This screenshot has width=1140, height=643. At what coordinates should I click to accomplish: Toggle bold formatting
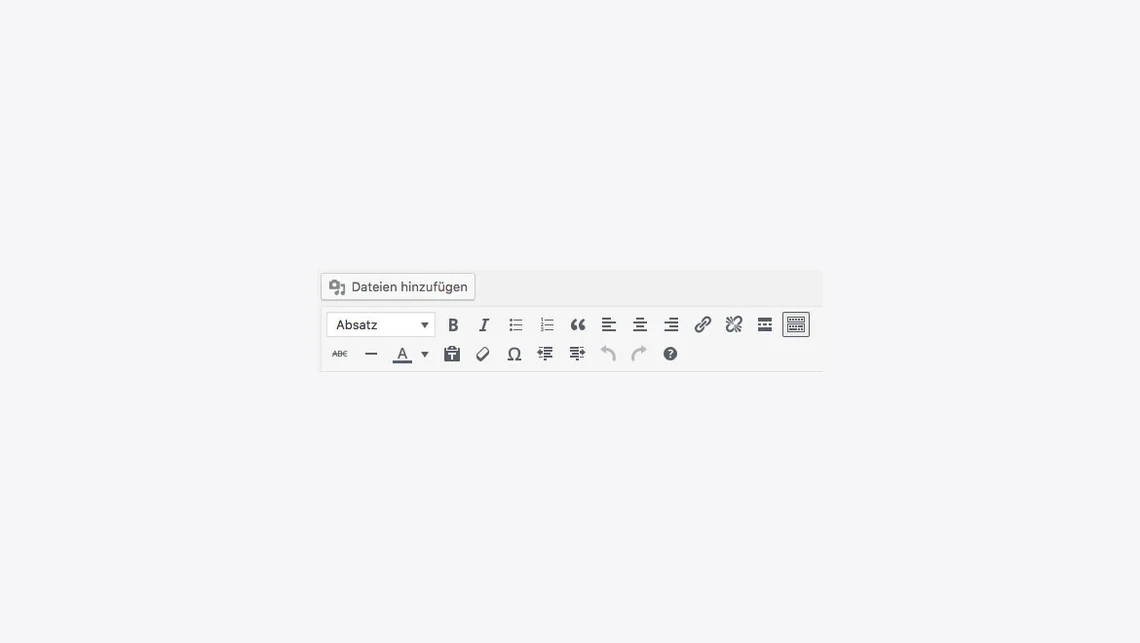[453, 325]
